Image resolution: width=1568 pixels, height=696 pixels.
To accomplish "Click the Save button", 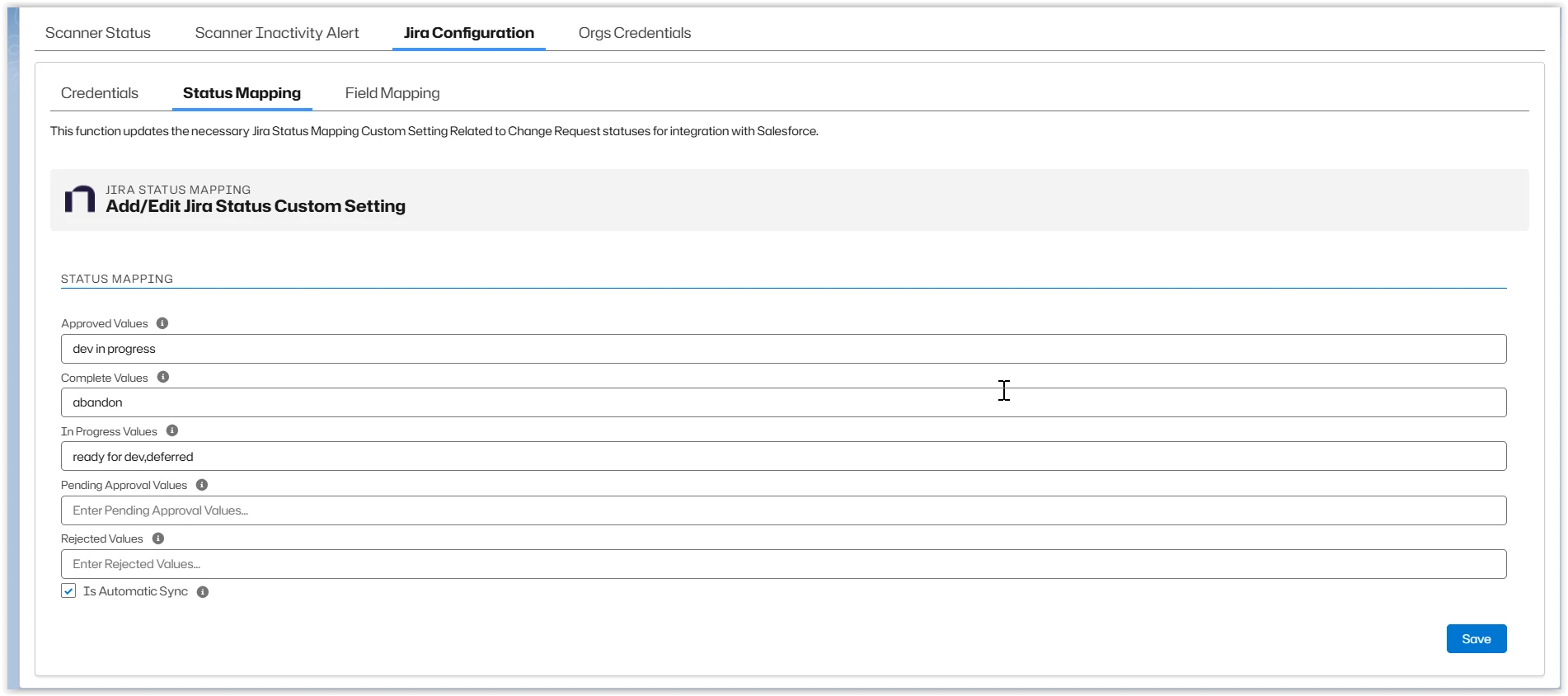I will [x=1476, y=639].
